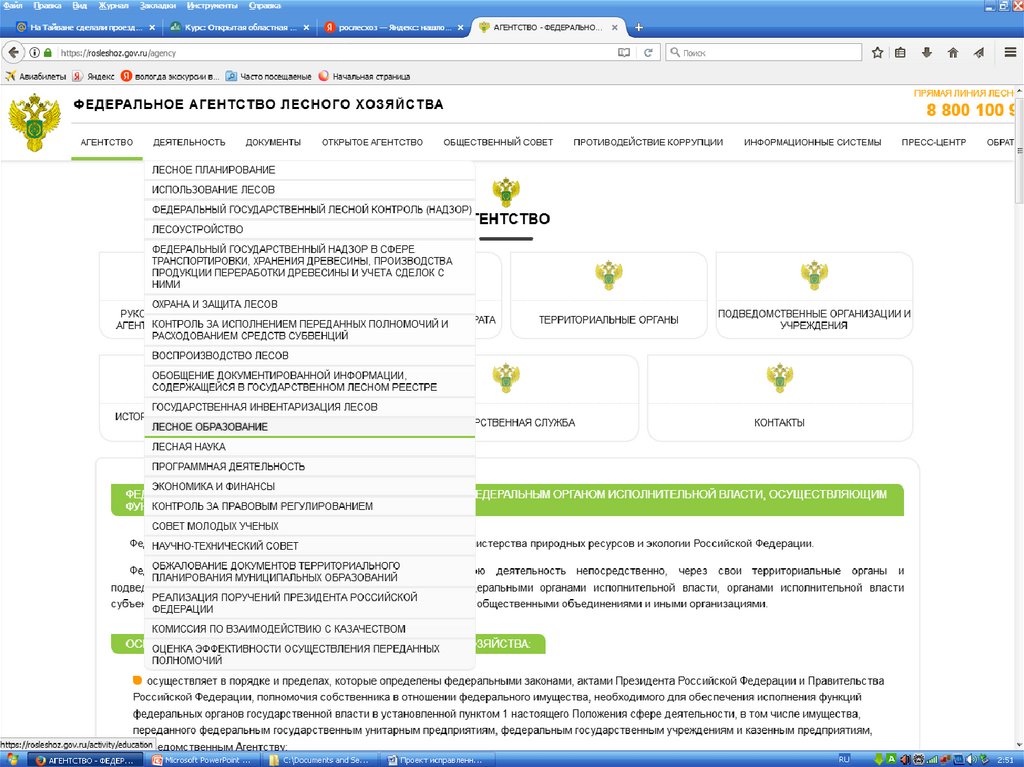
Task: Open the ТЕРРИТОРИАЛЬНЫЕ ОРГАНЫ card
Action: 609,295
